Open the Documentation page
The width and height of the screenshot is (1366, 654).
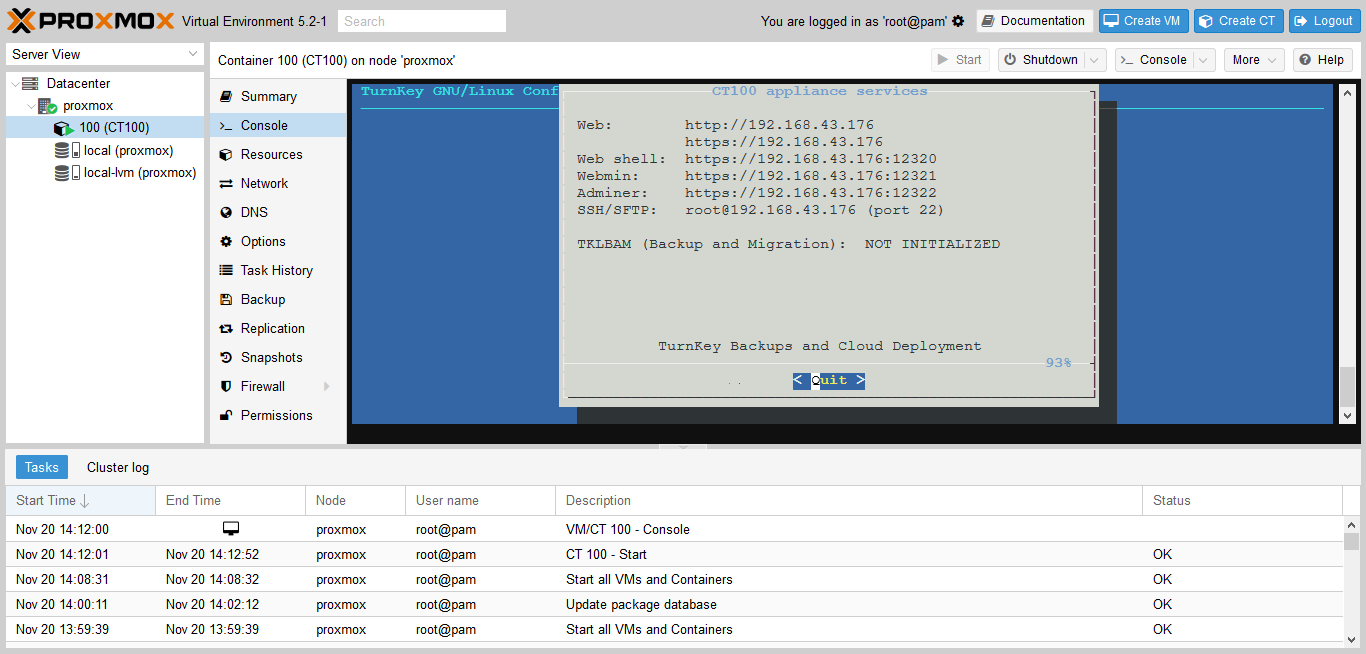(1034, 21)
